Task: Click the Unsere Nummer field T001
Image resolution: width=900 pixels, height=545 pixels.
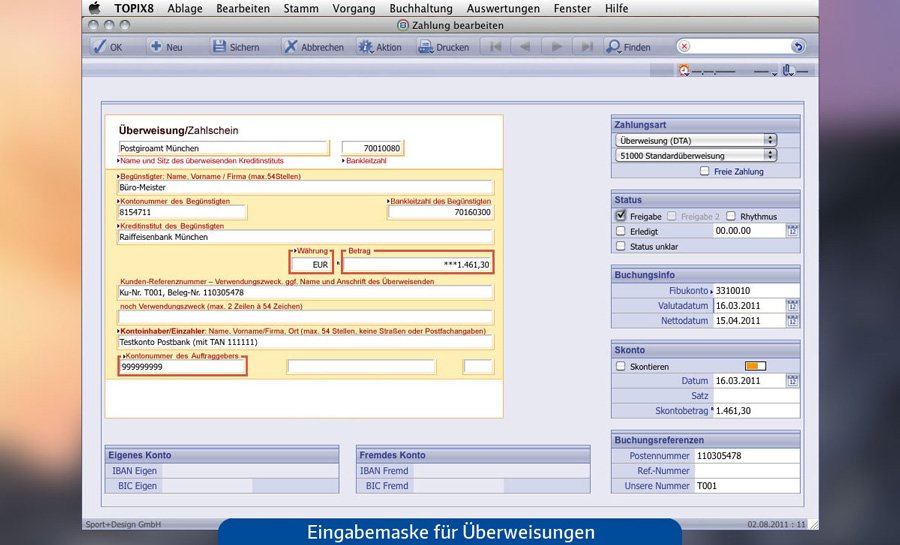Action: (x=747, y=485)
